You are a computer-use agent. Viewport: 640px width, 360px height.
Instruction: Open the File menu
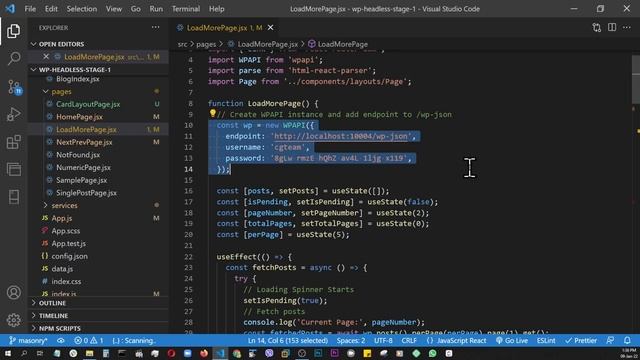[x=30, y=9]
